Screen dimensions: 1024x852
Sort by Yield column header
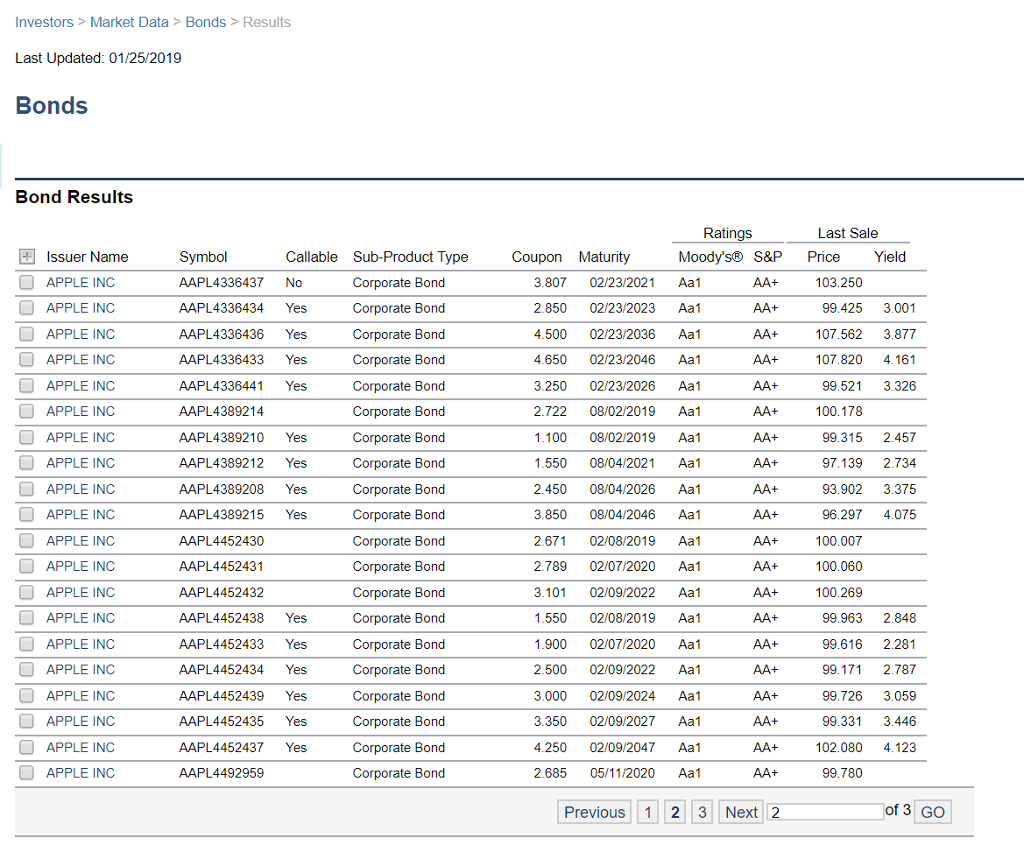[x=890, y=257]
